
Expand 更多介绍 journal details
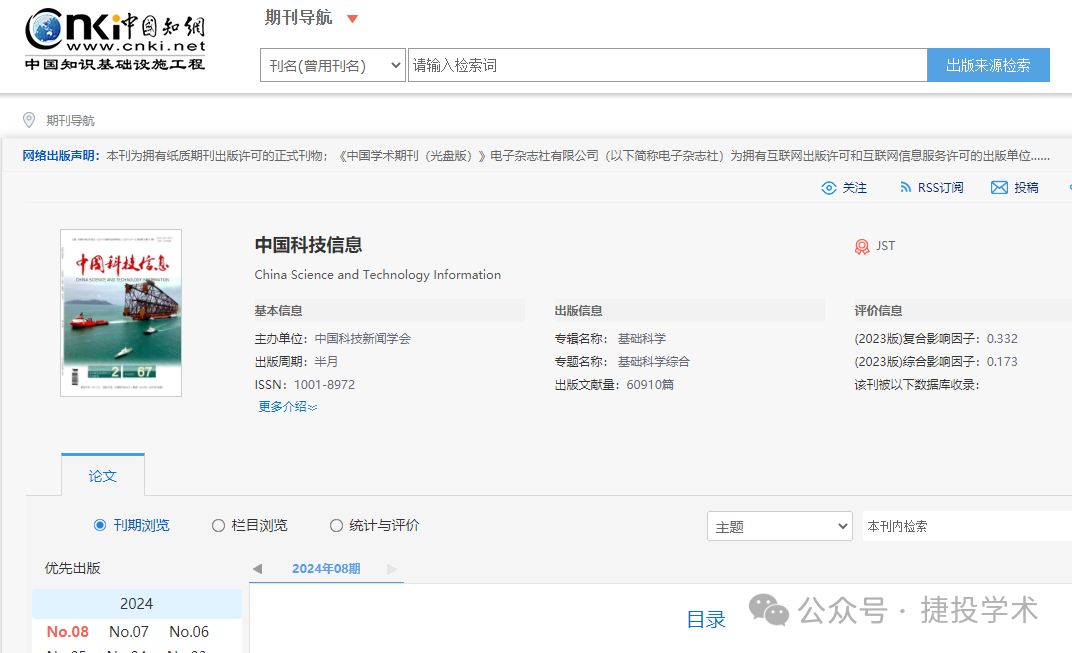(x=287, y=407)
